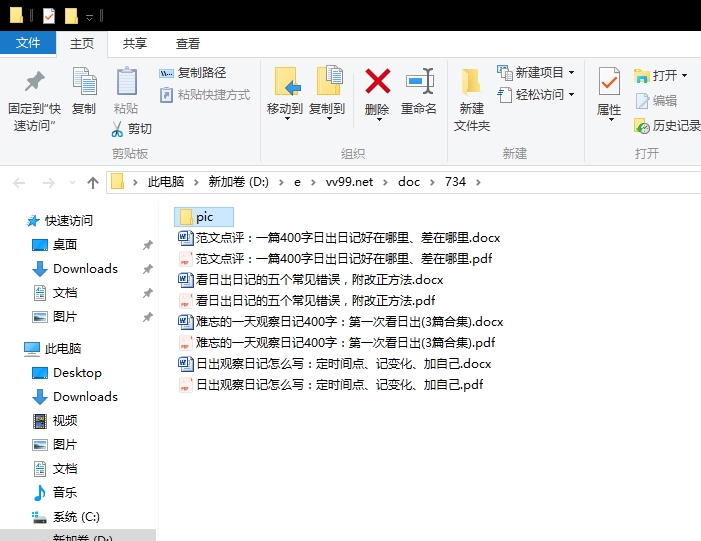Image resolution: width=701 pixels, height=541 pixels.
Task: Open the Copy to (复制到) menu
Action: [327, 93]
